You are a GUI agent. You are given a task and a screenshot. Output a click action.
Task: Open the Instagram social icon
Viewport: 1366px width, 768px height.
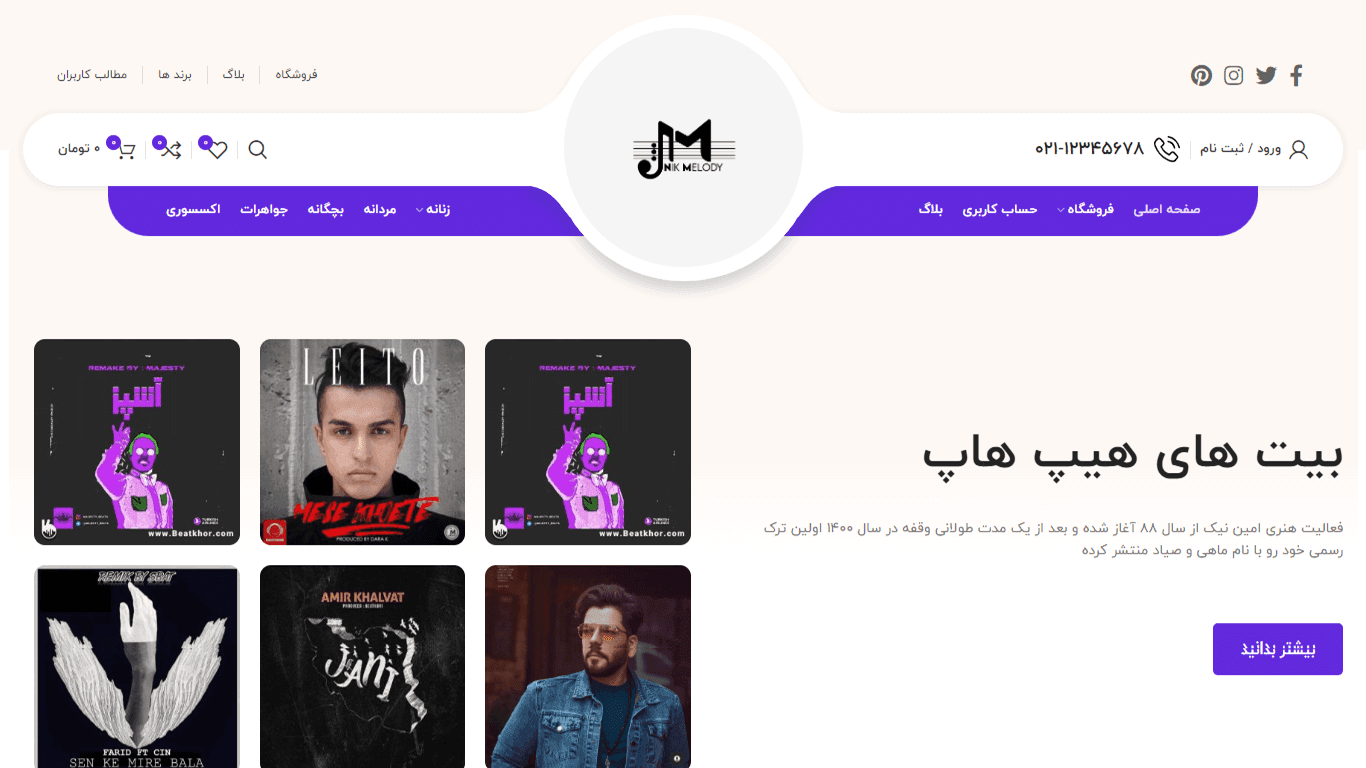coord(1234,75)
